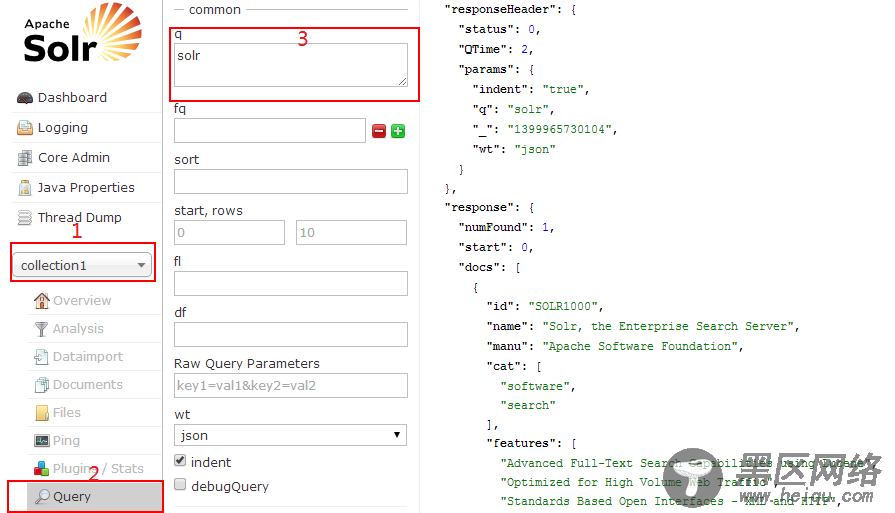Focus the fl field list input

tap(291, 284)
